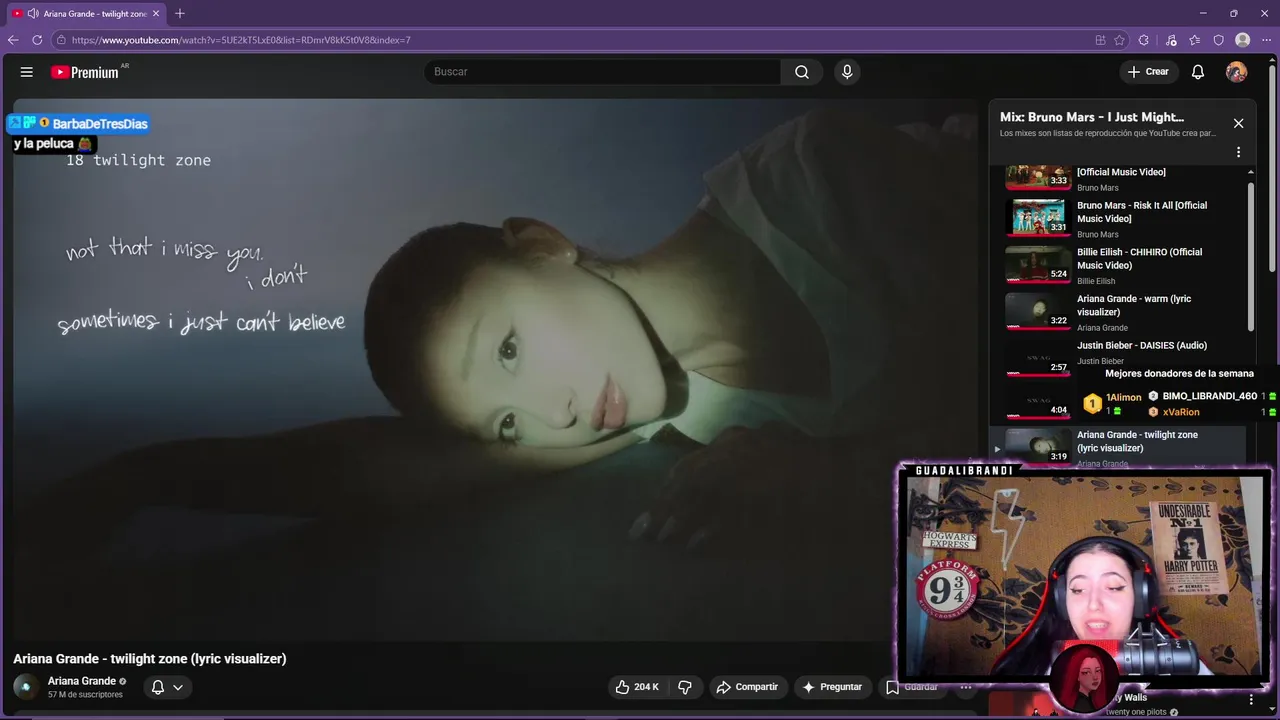Start voice search with microphone icon
The height and width of the screenshot is (720, 1280).
point(847,72)
